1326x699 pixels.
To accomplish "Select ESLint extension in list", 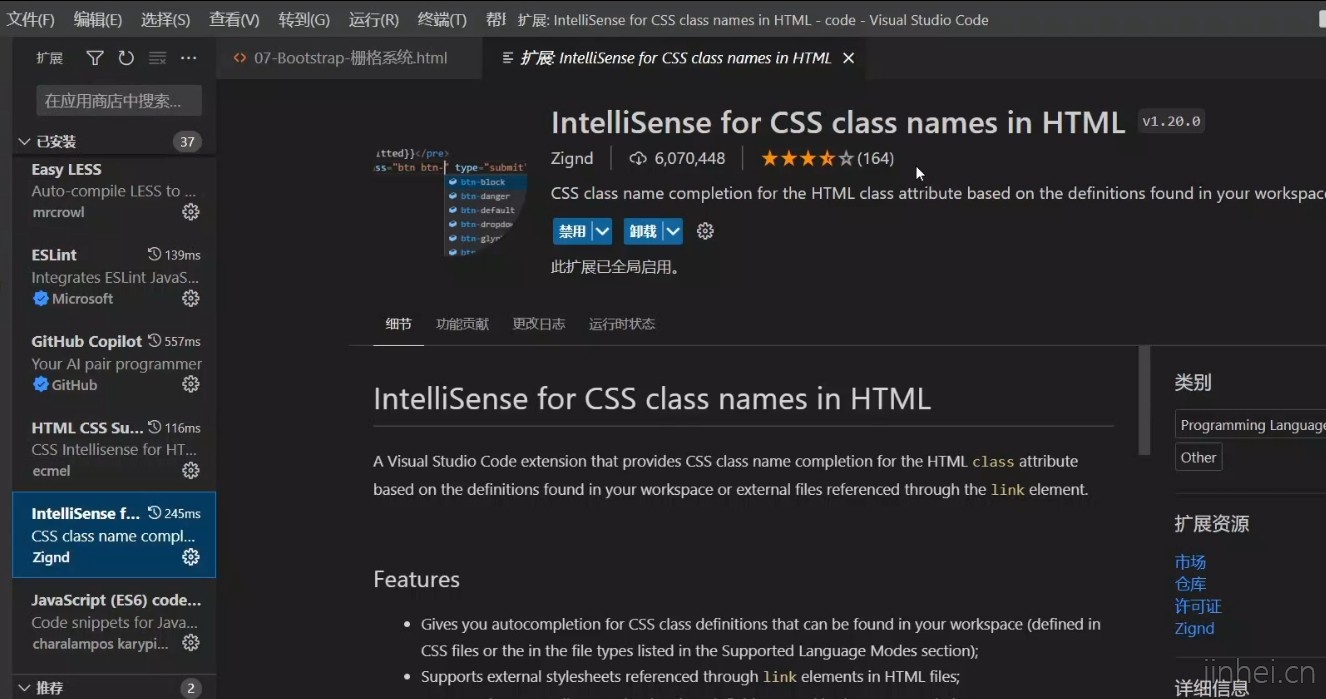I will point(114,276).
